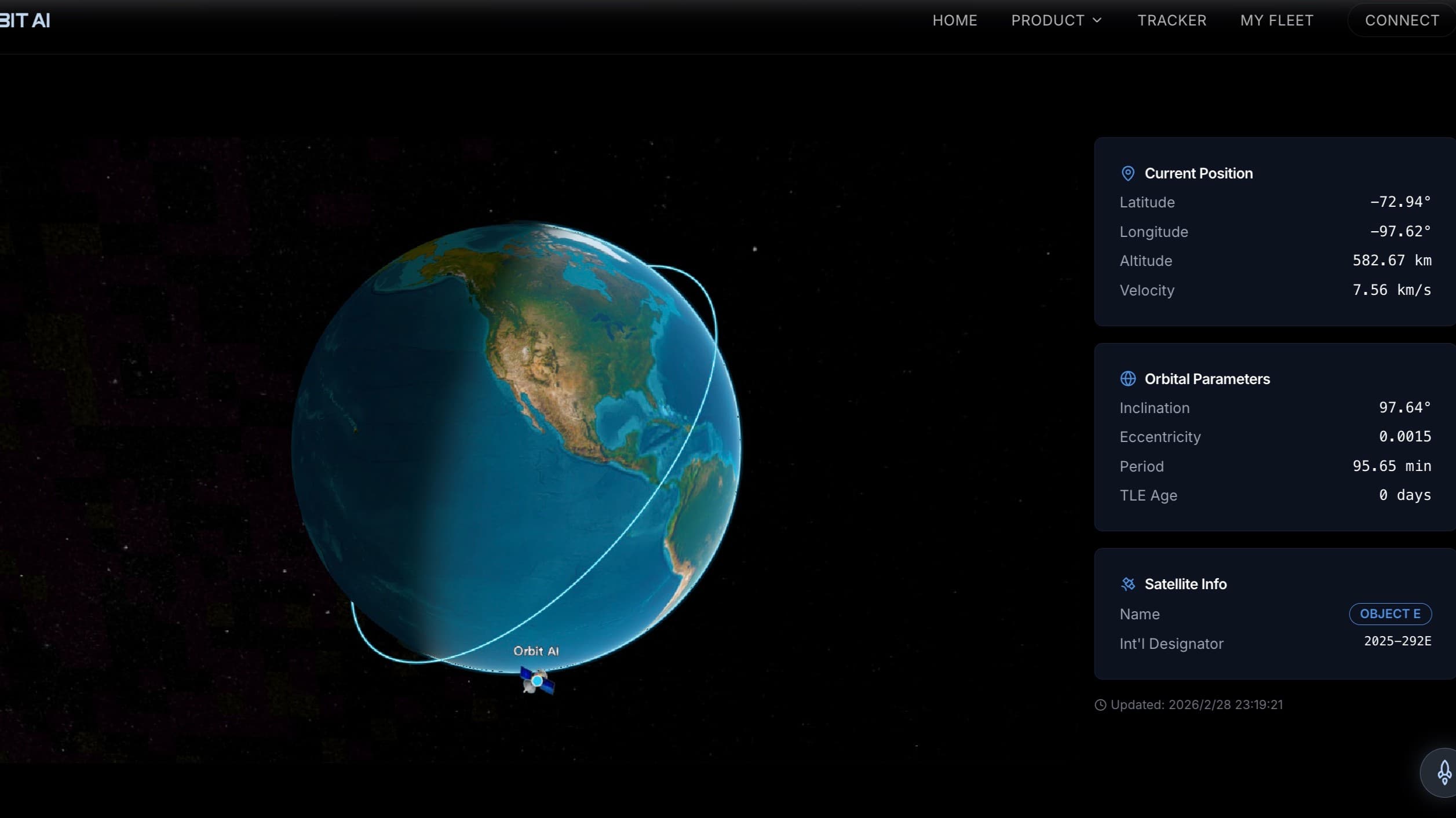Click the Orbit AI logo text

click(x=25, y=21)
